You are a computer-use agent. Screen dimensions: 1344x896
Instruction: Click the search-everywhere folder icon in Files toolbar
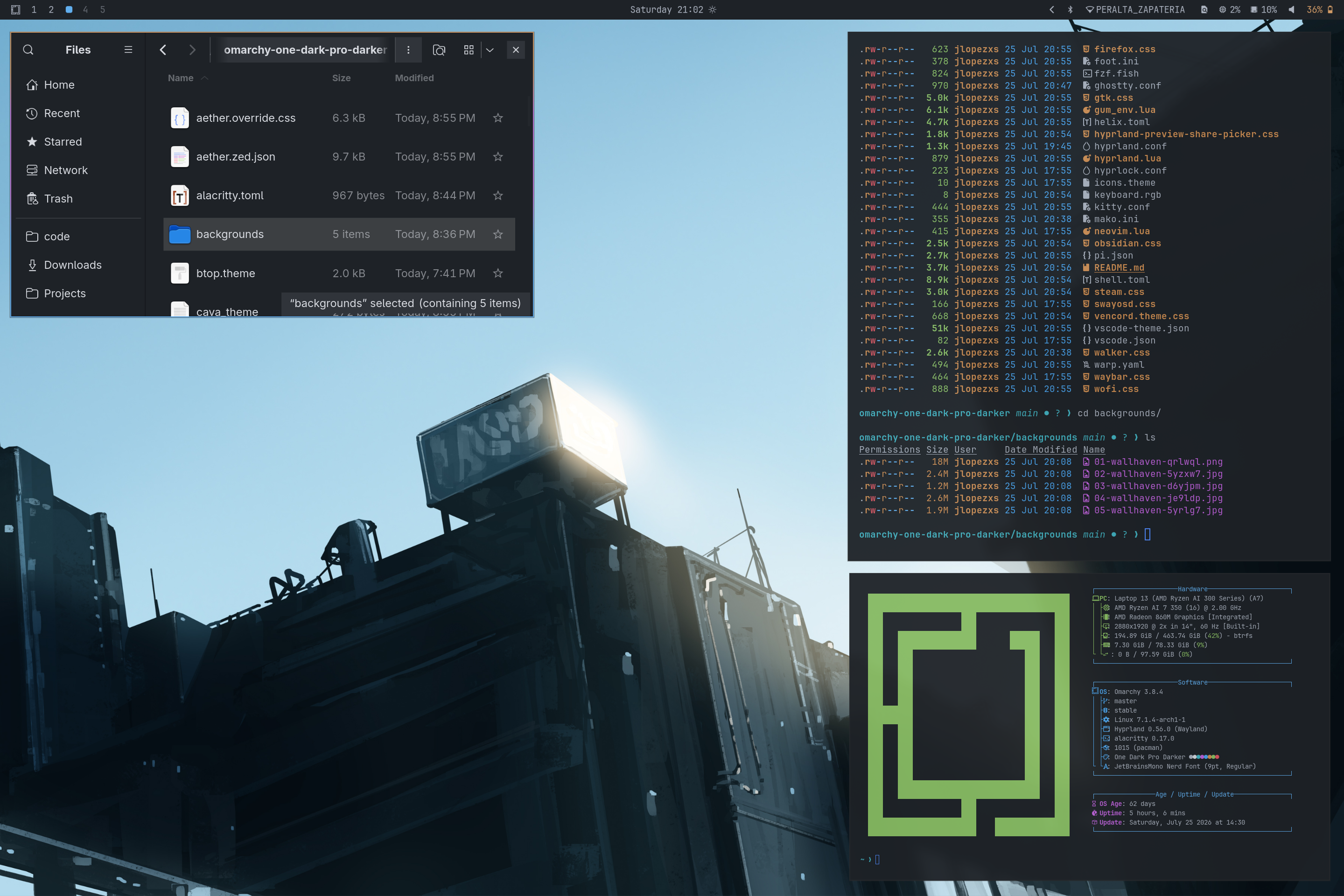click(439, 50)
